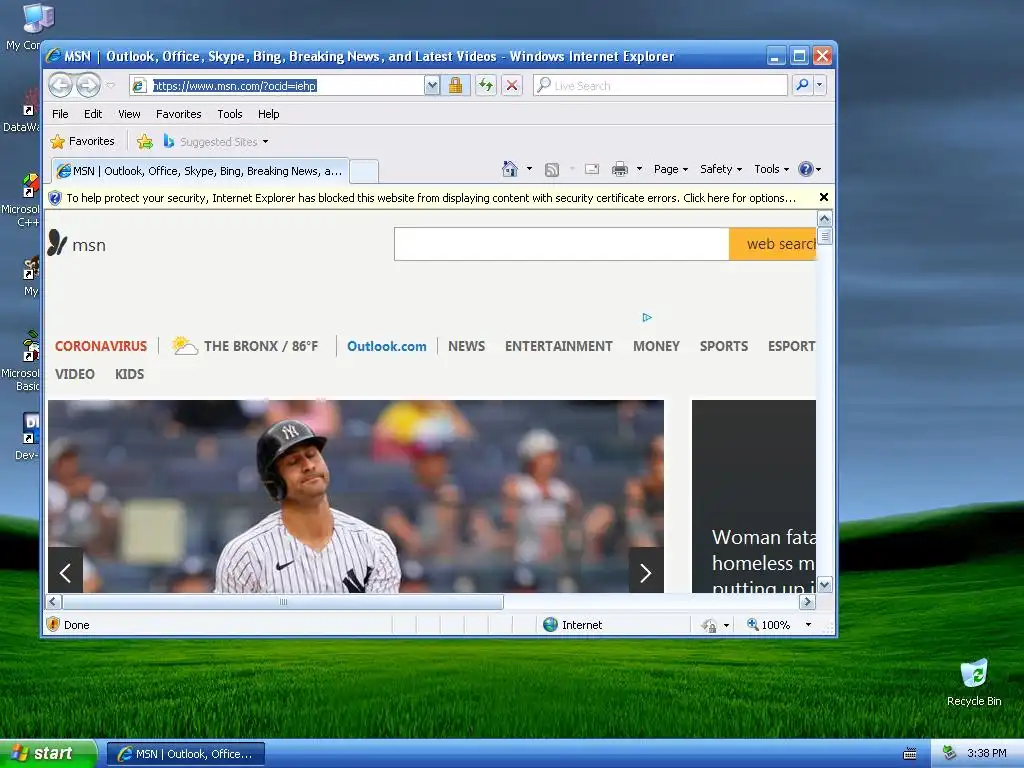Click the Print icon
Screen dimensions: 1024x768
coord(620,170)
